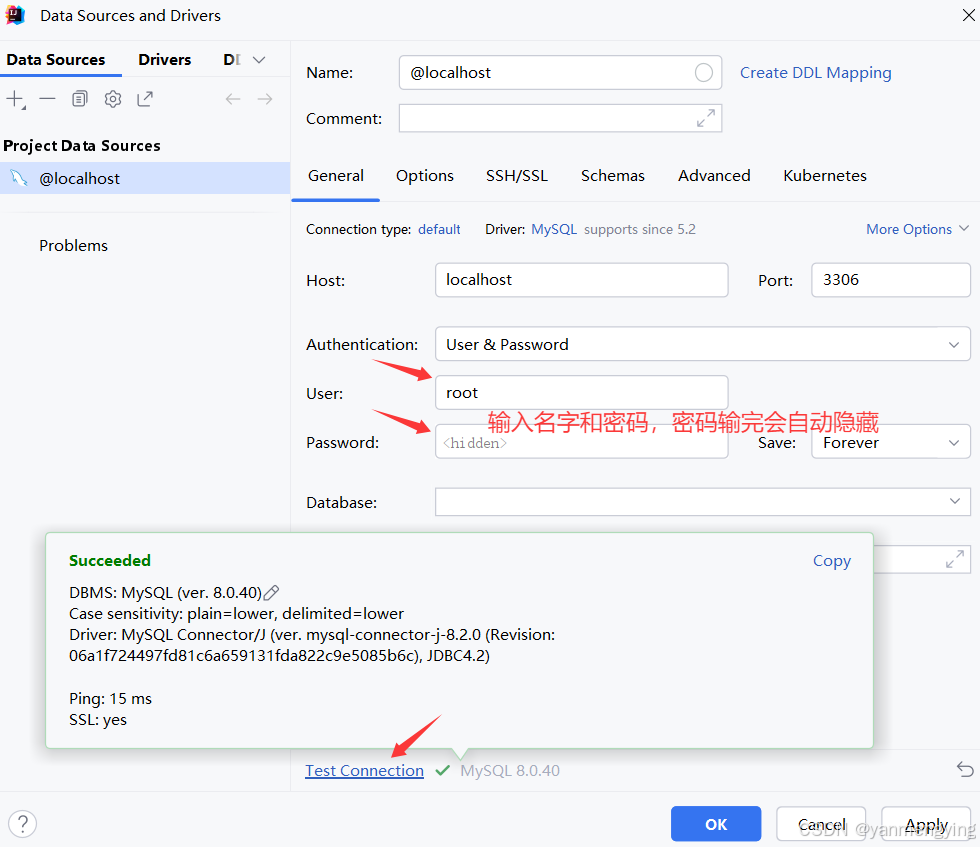Expand the Comment field with the arrows icon
This screenshot has width=980, height=847.
point(706,118)
